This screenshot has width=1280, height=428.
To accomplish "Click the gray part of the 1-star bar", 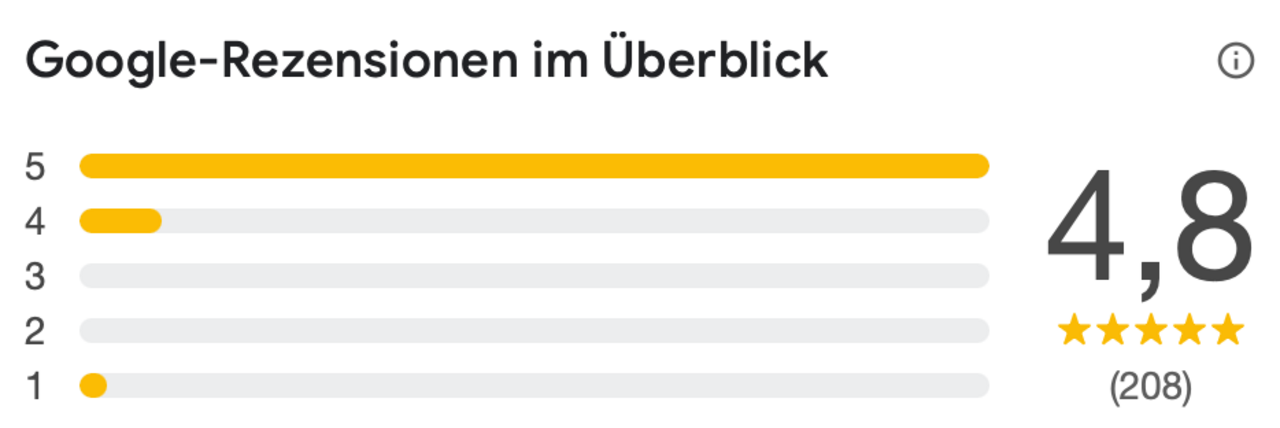I will coord(548,386).
